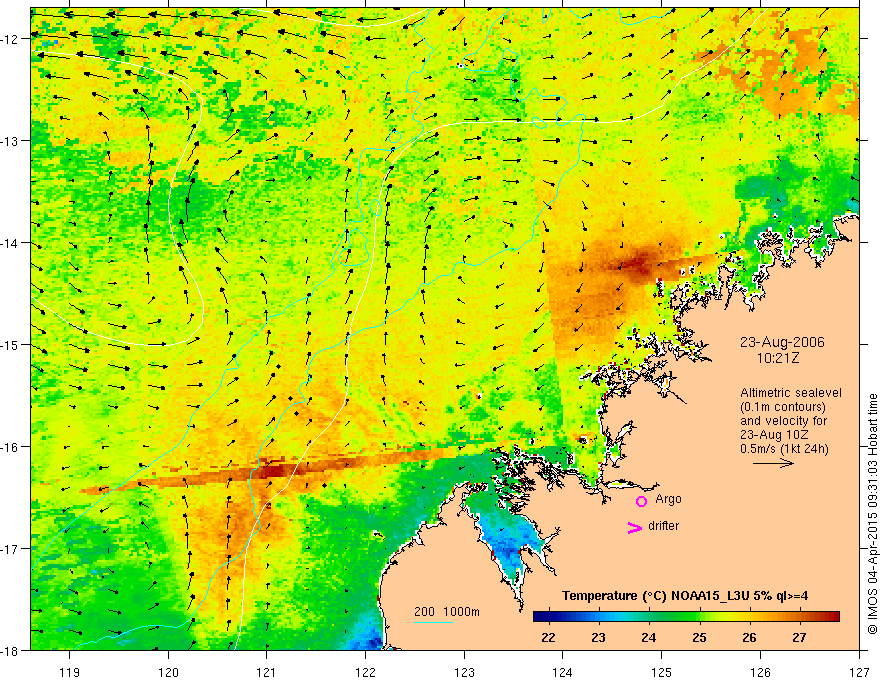
Task: Click the longitude axis label 121
Action: click(267, 672)
